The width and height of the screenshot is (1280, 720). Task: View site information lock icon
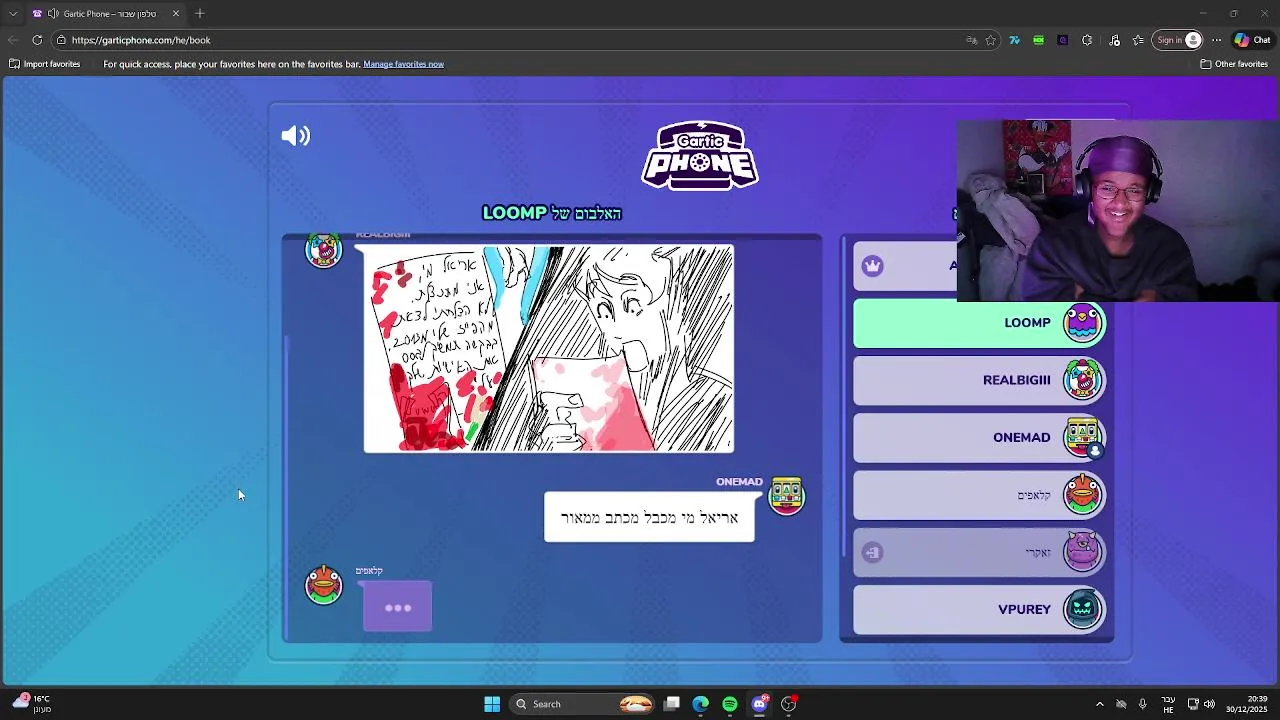point(61,40)
